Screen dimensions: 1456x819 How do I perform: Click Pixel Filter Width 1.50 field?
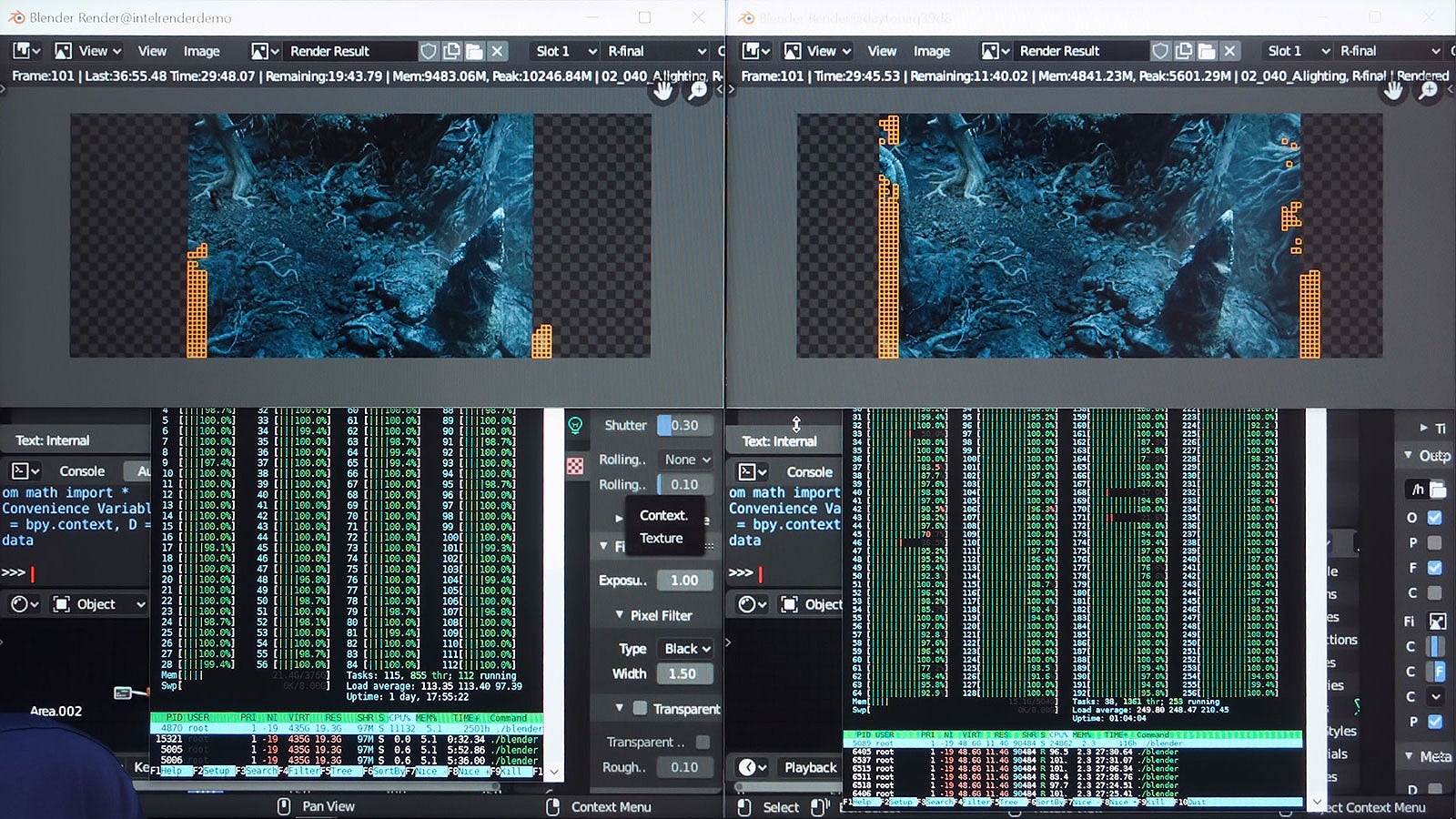(x=685, y=673)
